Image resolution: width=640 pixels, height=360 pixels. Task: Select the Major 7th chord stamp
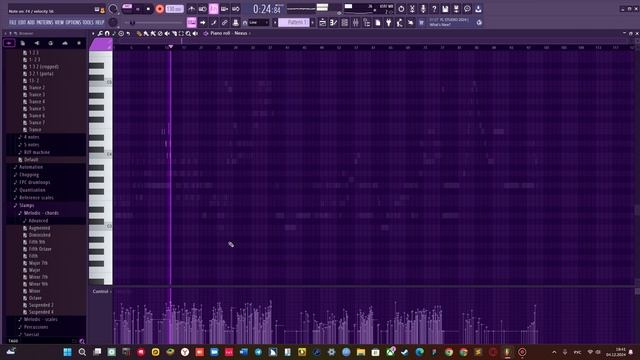point(38,263)
